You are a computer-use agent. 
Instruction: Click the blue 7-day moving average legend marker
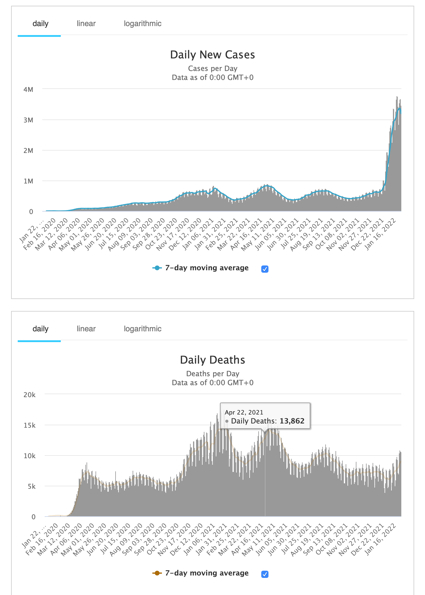click(157, 268)
